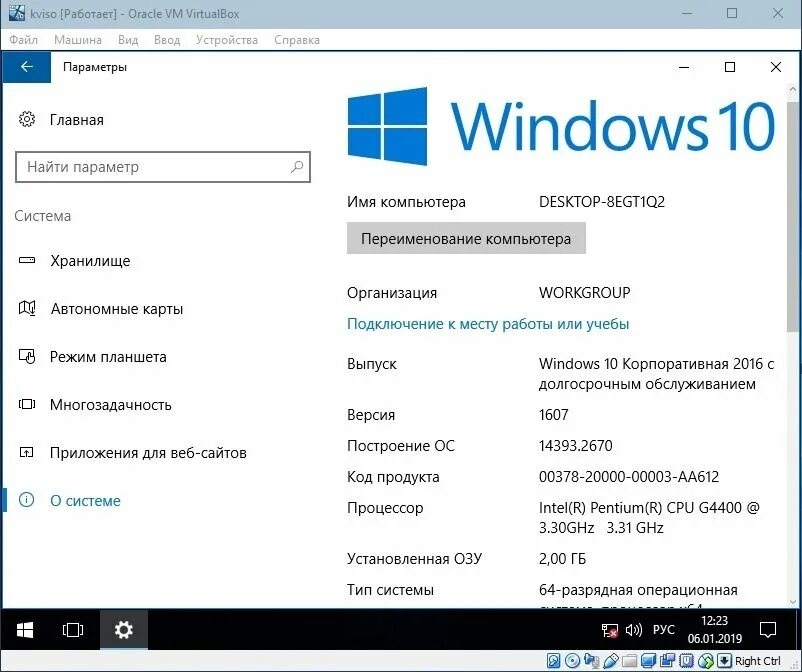The image size is (802, 672).
Task: Click the tablet mode icon
Action: [x=27, y=356]
